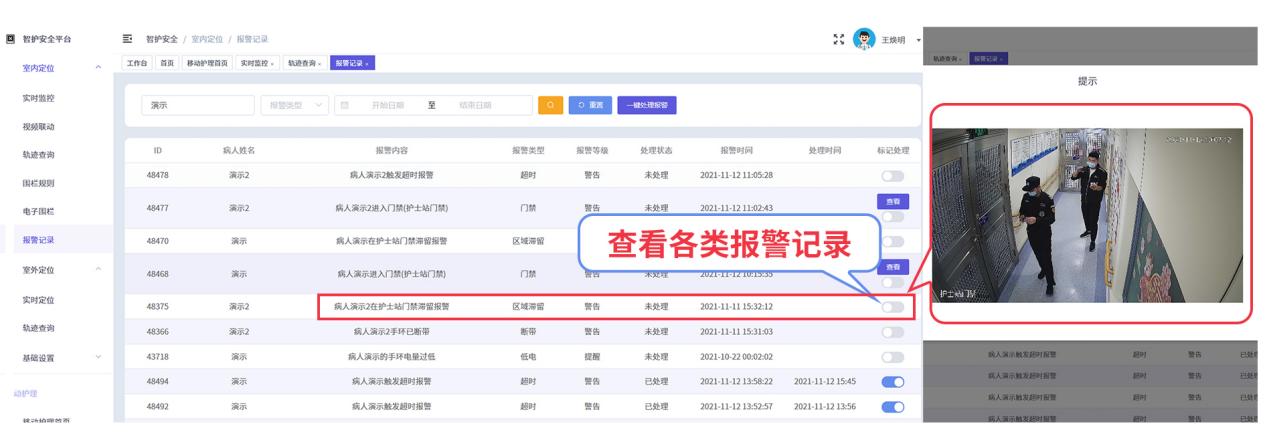Viewport: 1265px width, 446px height.
Task: Collapse the sidebar with the hamburger icon
Action: (129, 39)
